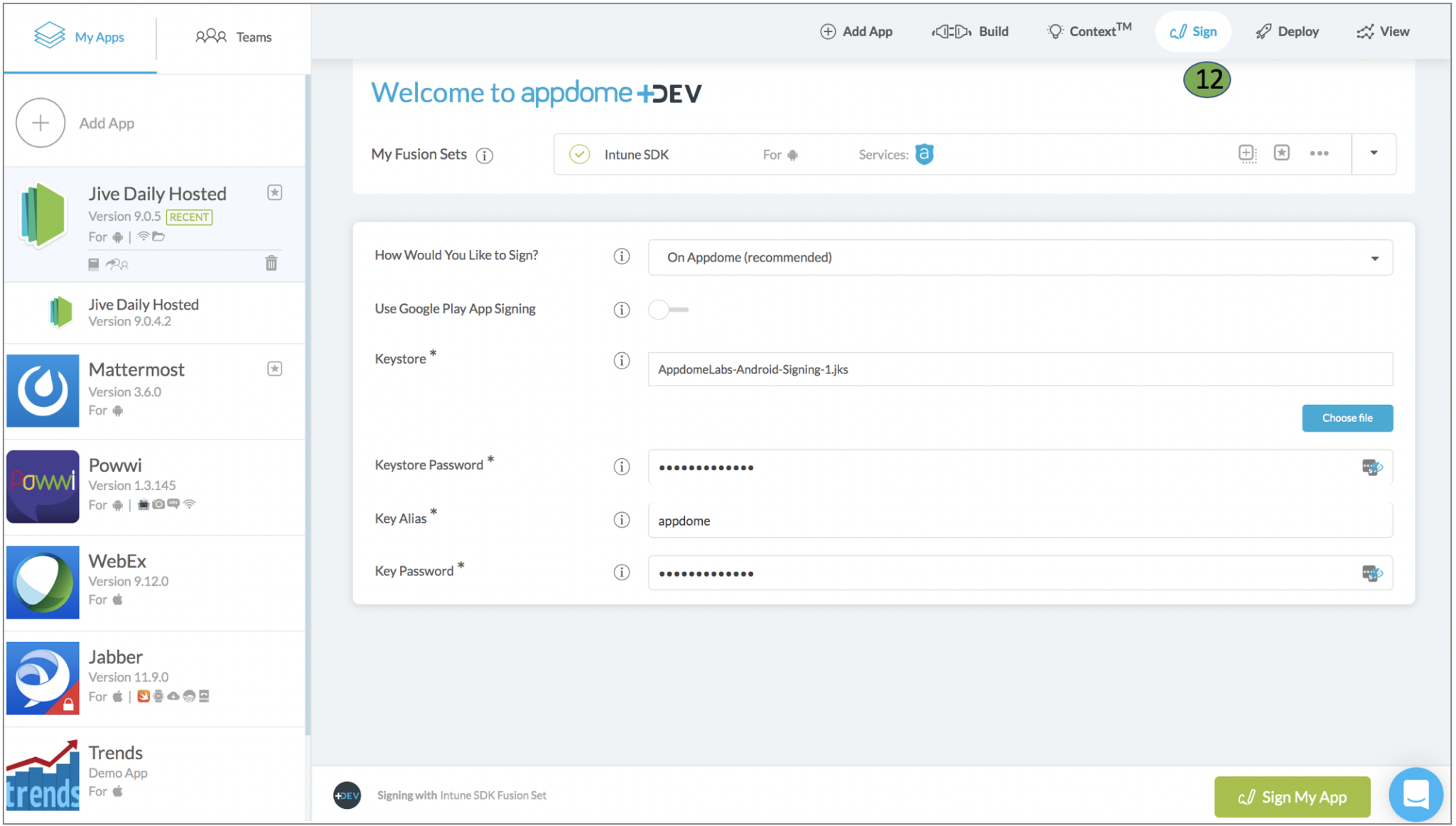Show info for Key Password
The image size is (1456, 826).
(622, 572)
